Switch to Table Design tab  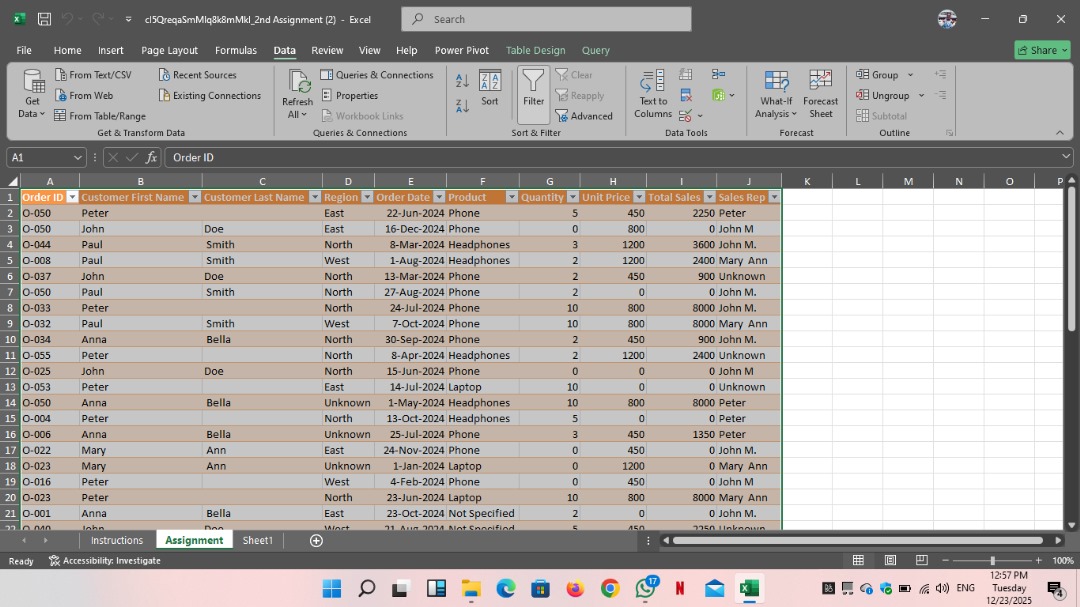(x=535, y=50)
